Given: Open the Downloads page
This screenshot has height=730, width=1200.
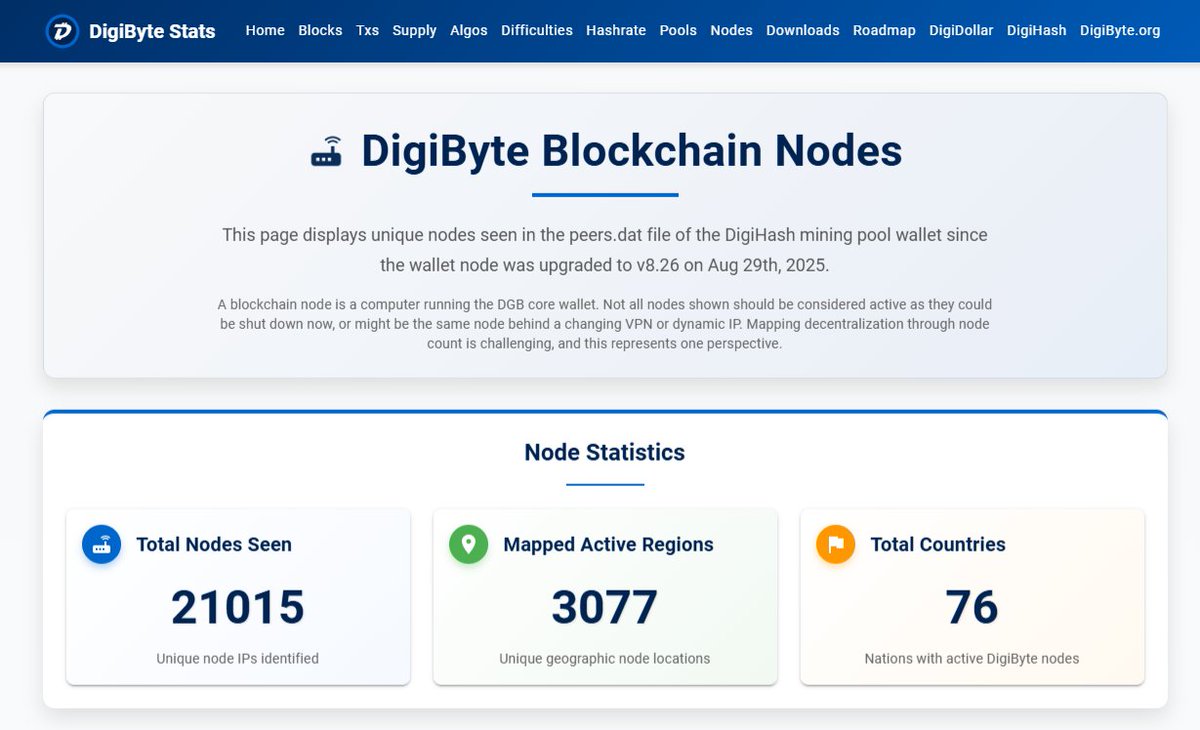Looking at the screenshot, I should coord(802,30).
